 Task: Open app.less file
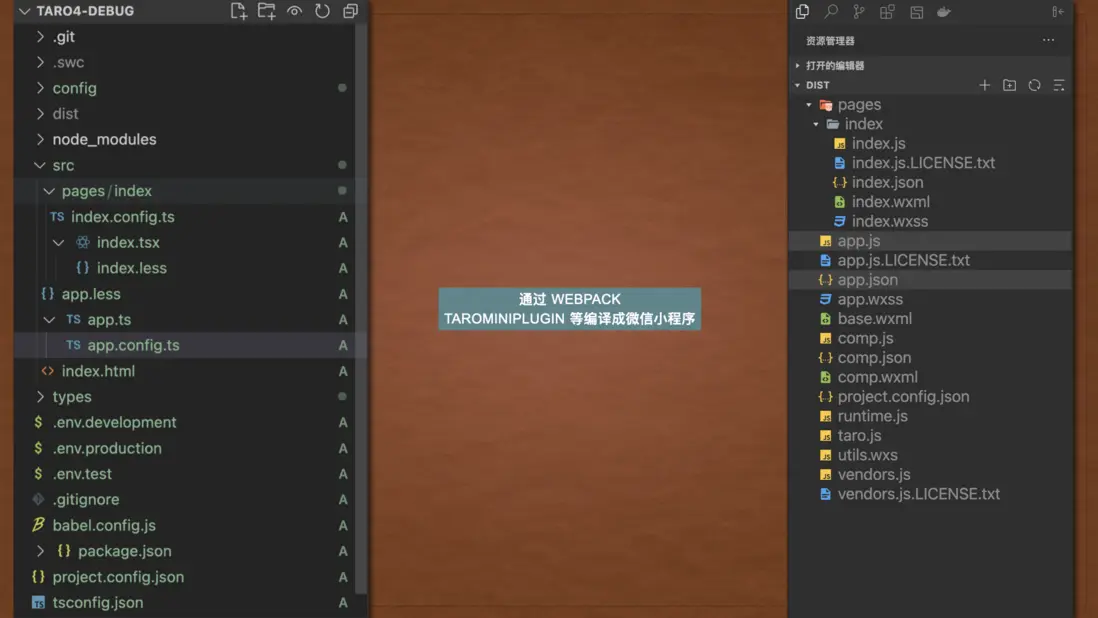coord(91,294)
